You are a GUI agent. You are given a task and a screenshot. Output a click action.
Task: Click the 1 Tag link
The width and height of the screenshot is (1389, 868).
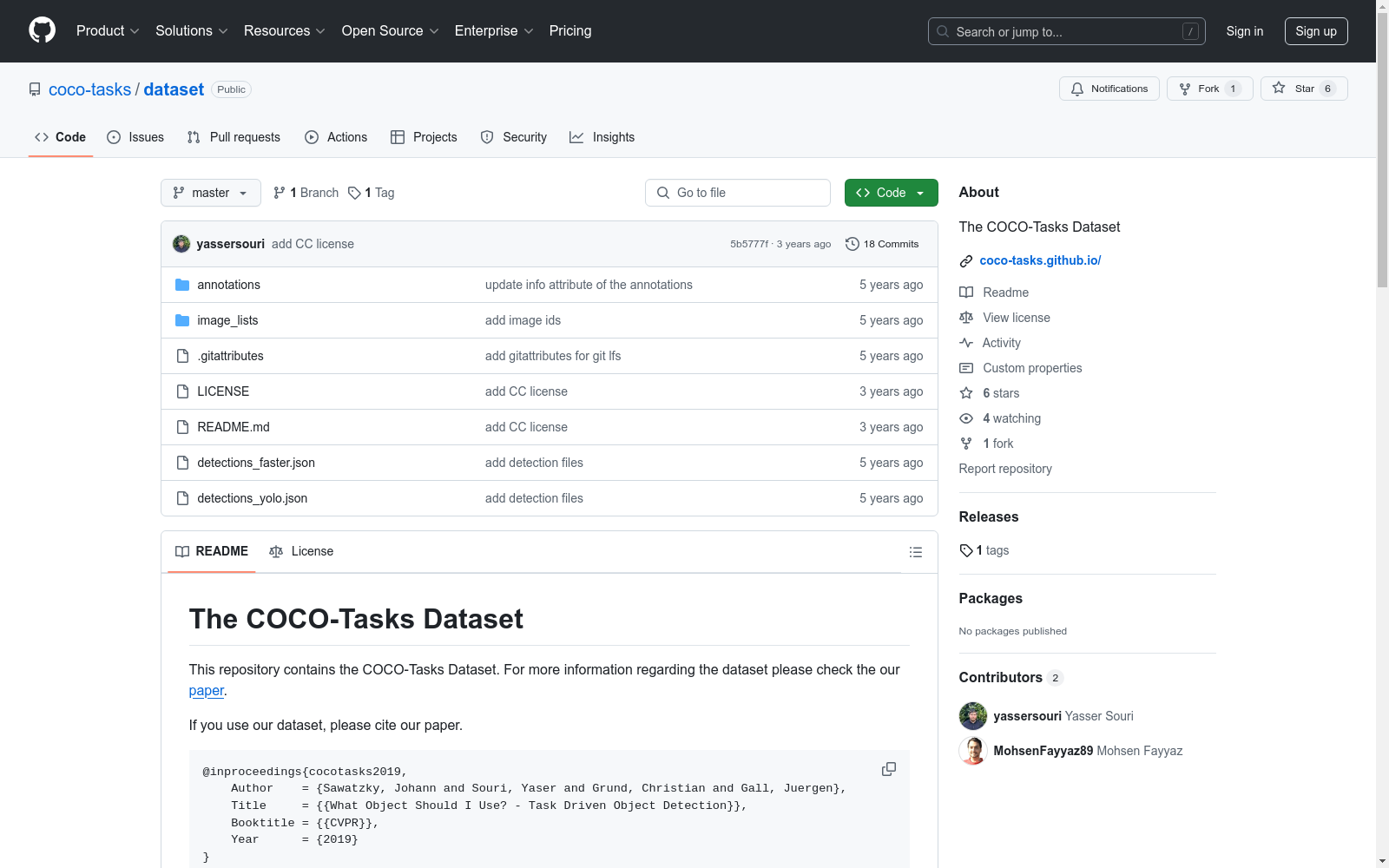click(372, 193)
